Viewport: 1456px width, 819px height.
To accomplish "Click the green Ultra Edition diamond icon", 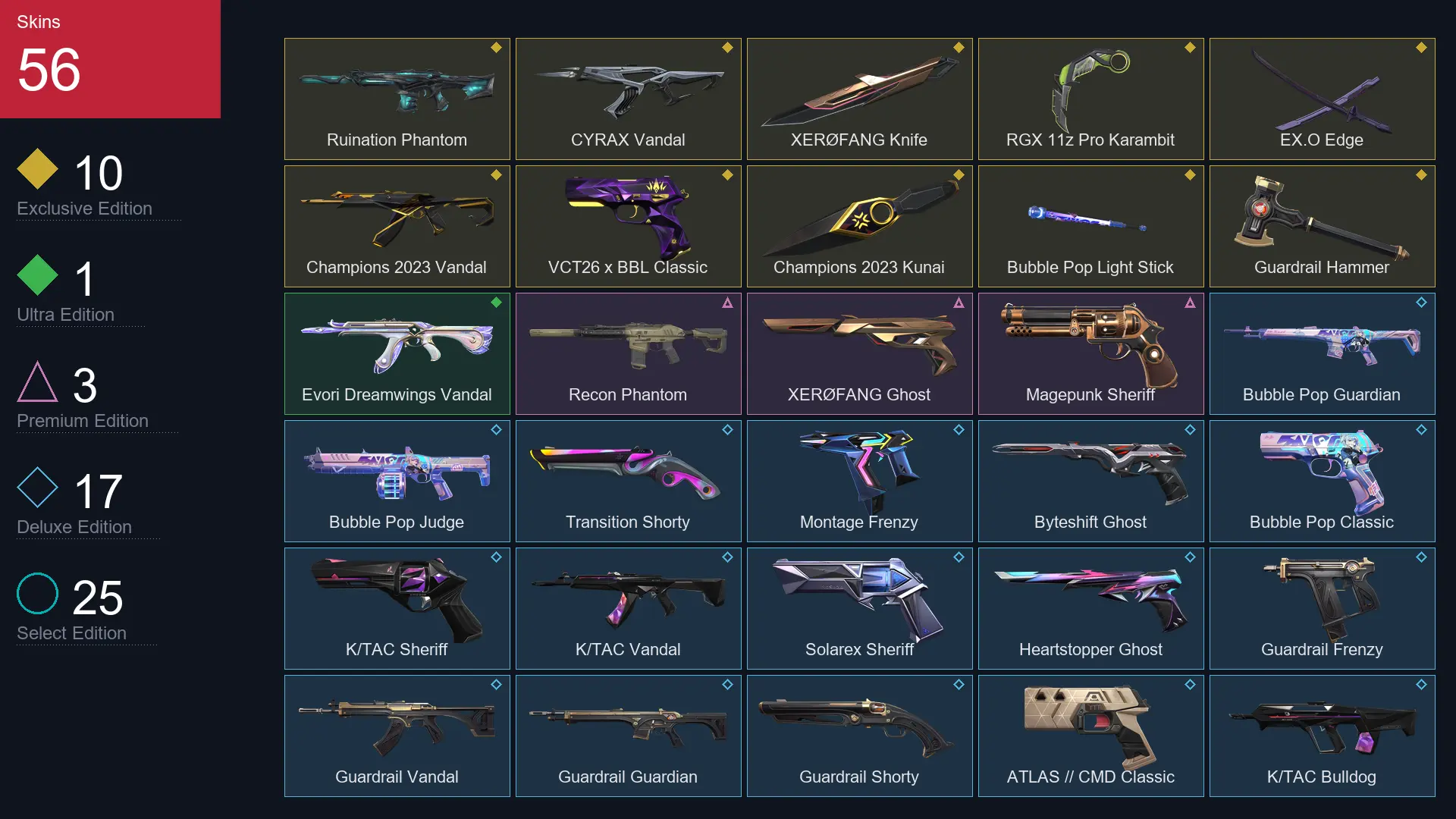I will (38, 275).
